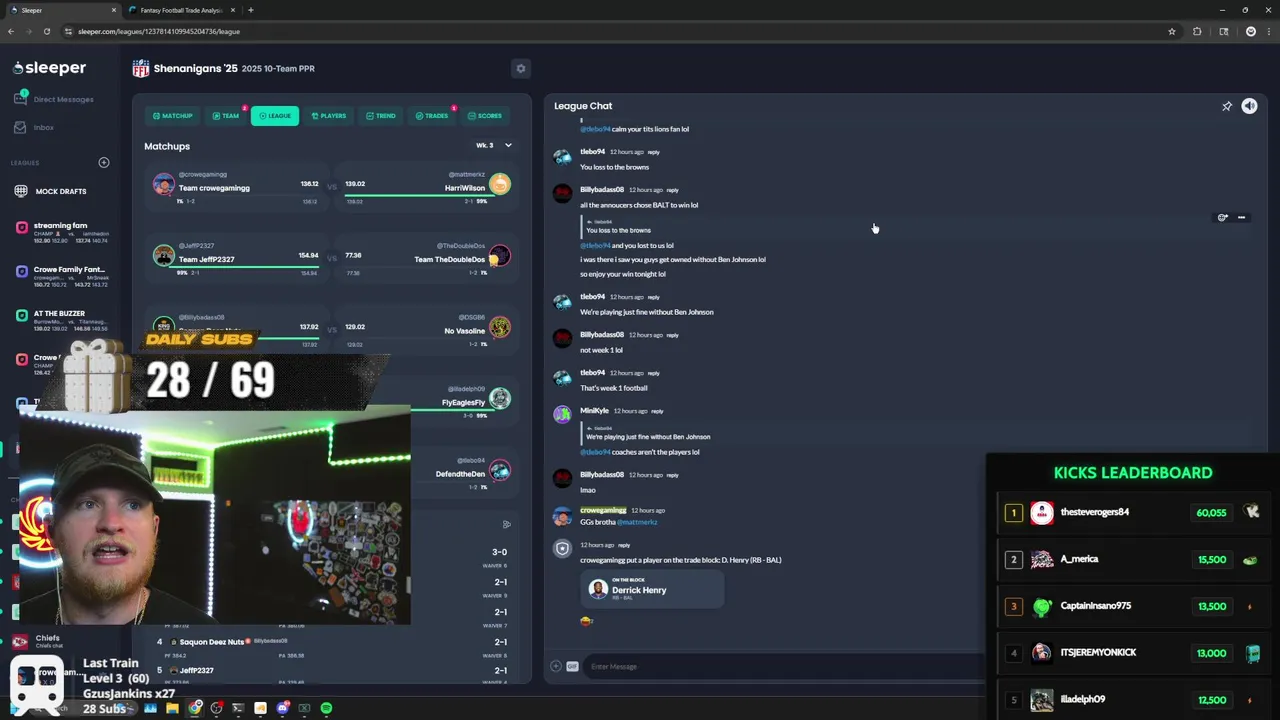
Task: Switch to the PLAYERS tab
Action: click(328, 116)
